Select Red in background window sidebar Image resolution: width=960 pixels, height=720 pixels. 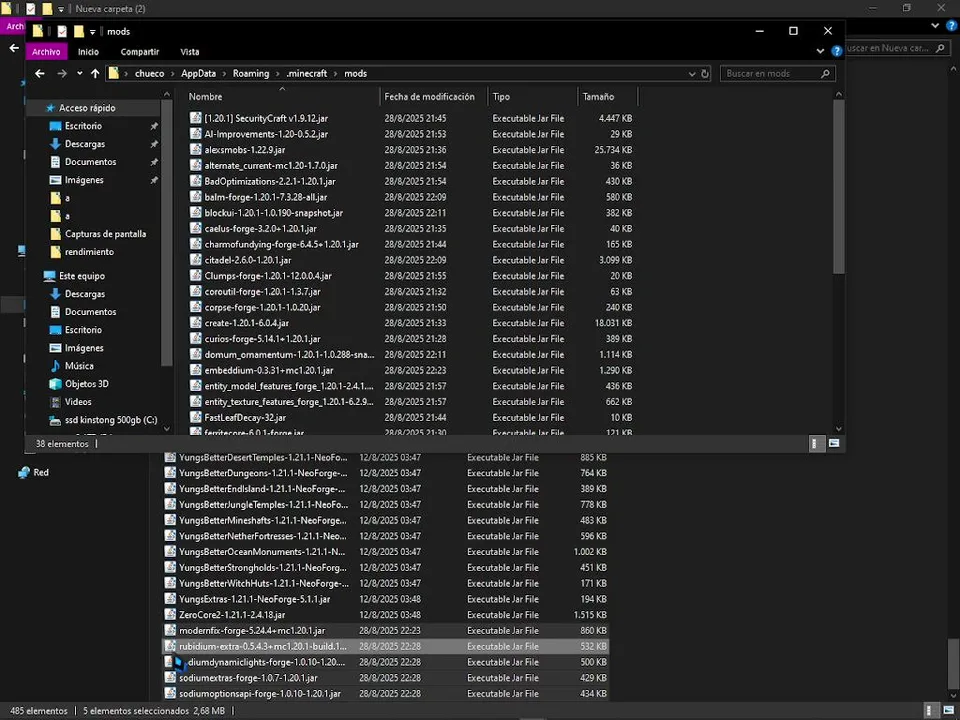pyautogui.click(x=40, y=473)
